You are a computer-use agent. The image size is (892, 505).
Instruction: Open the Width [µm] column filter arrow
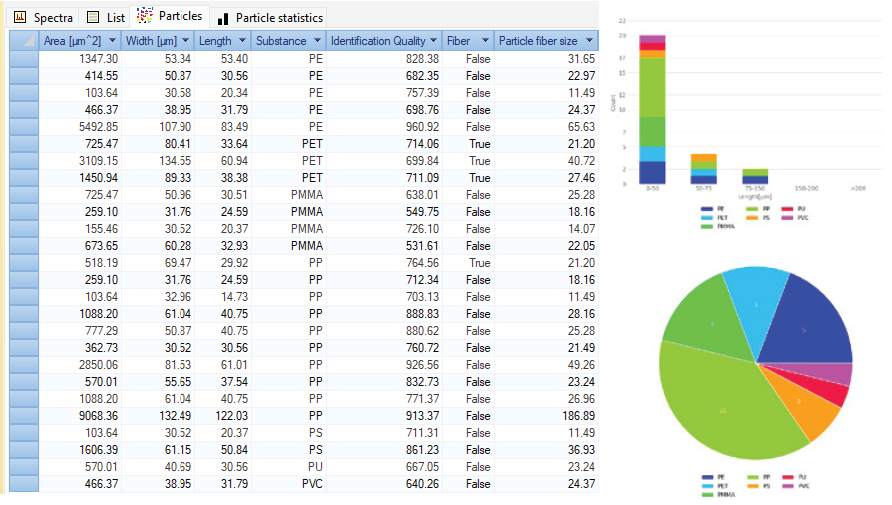tap(185, 40)
